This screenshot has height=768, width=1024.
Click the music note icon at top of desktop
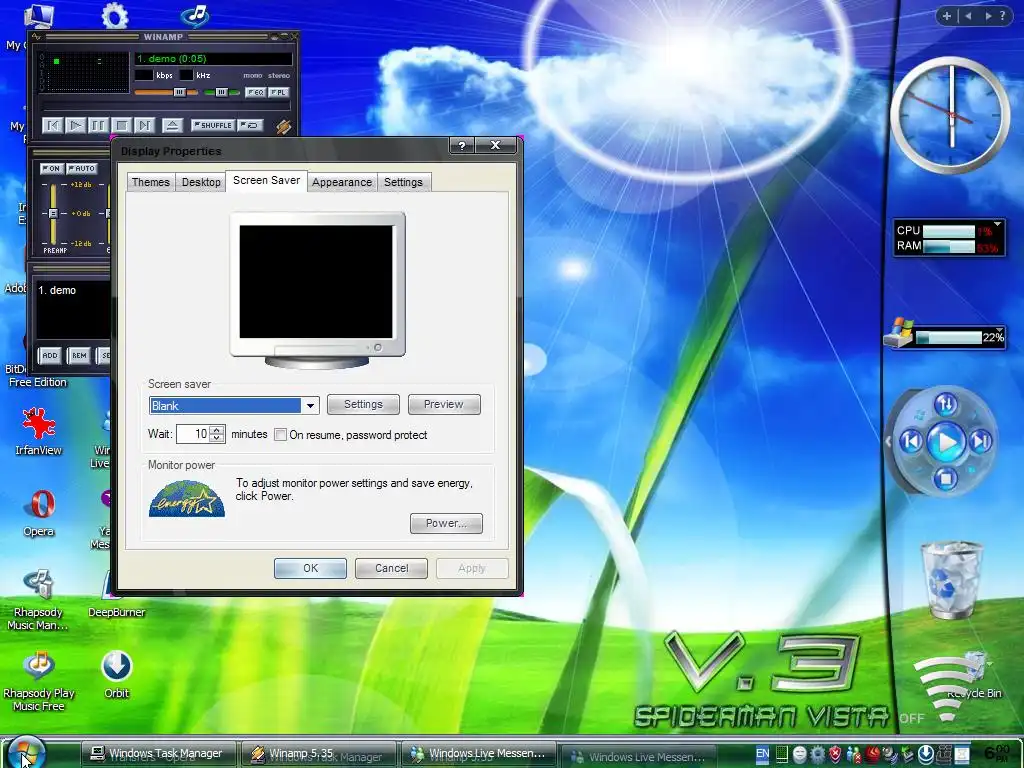195,16
